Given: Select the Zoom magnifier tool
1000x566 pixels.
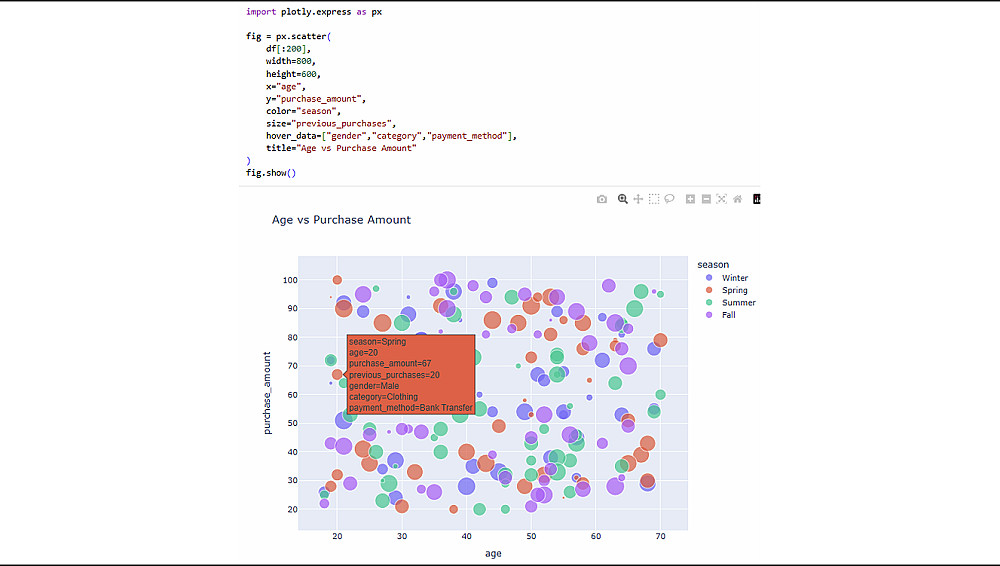Looking at the screenshot, I should 623,199.
